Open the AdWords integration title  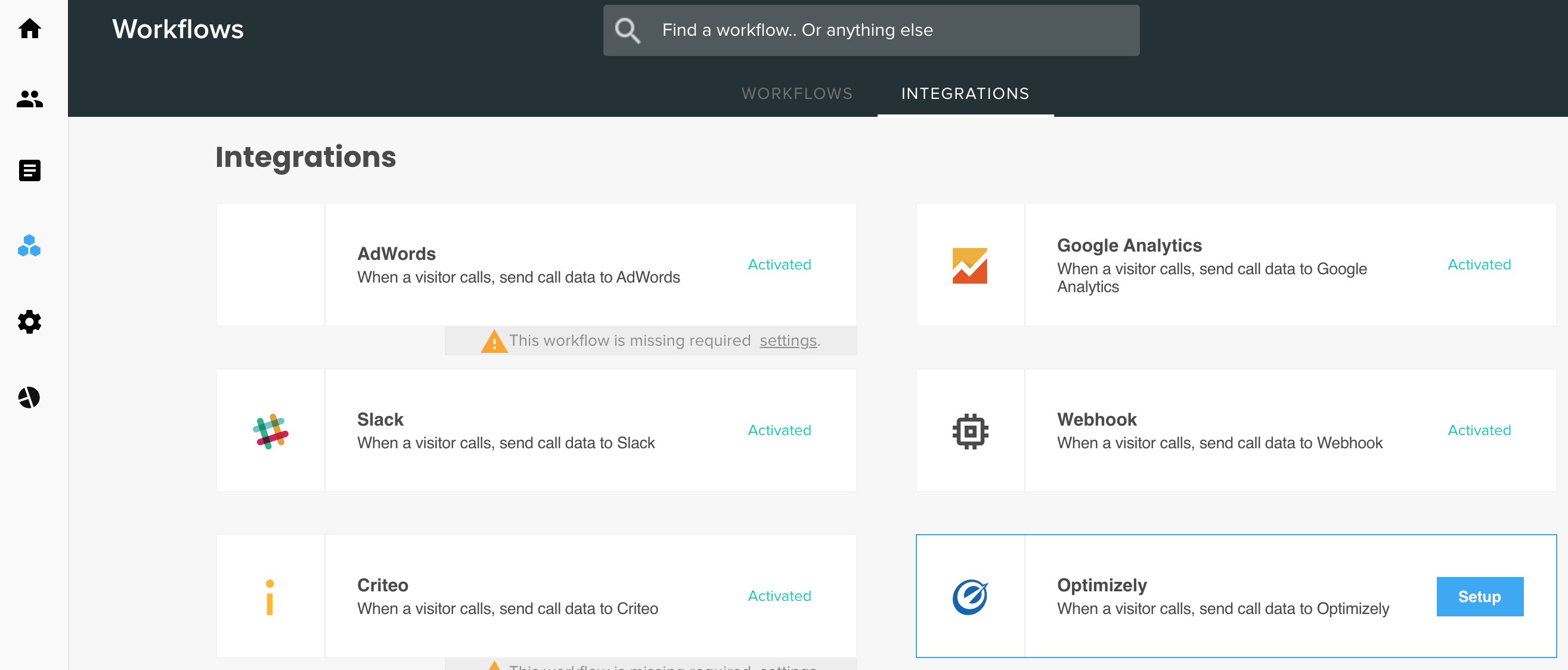tap(396, 253)
